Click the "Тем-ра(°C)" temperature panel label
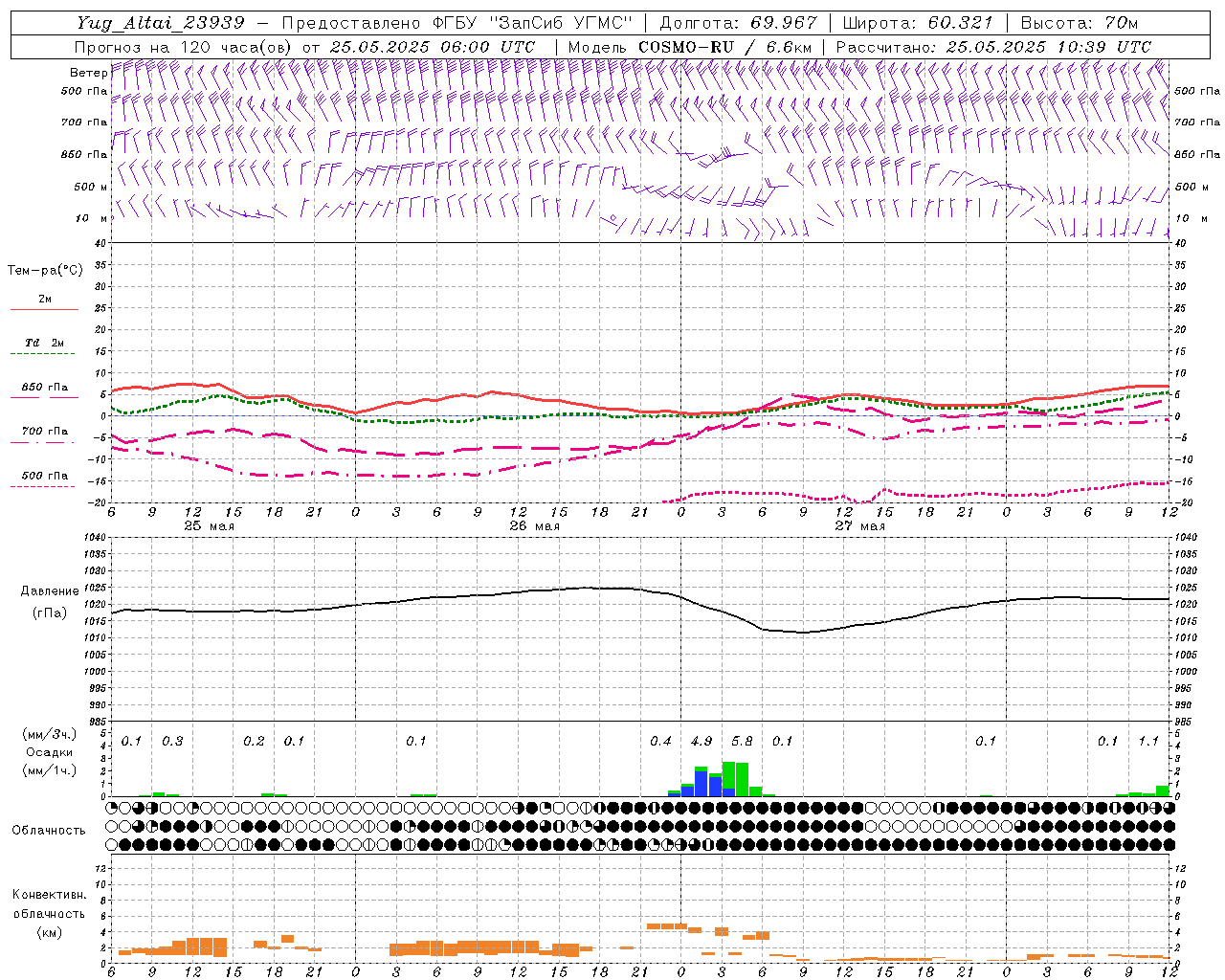 click(45, 271)
